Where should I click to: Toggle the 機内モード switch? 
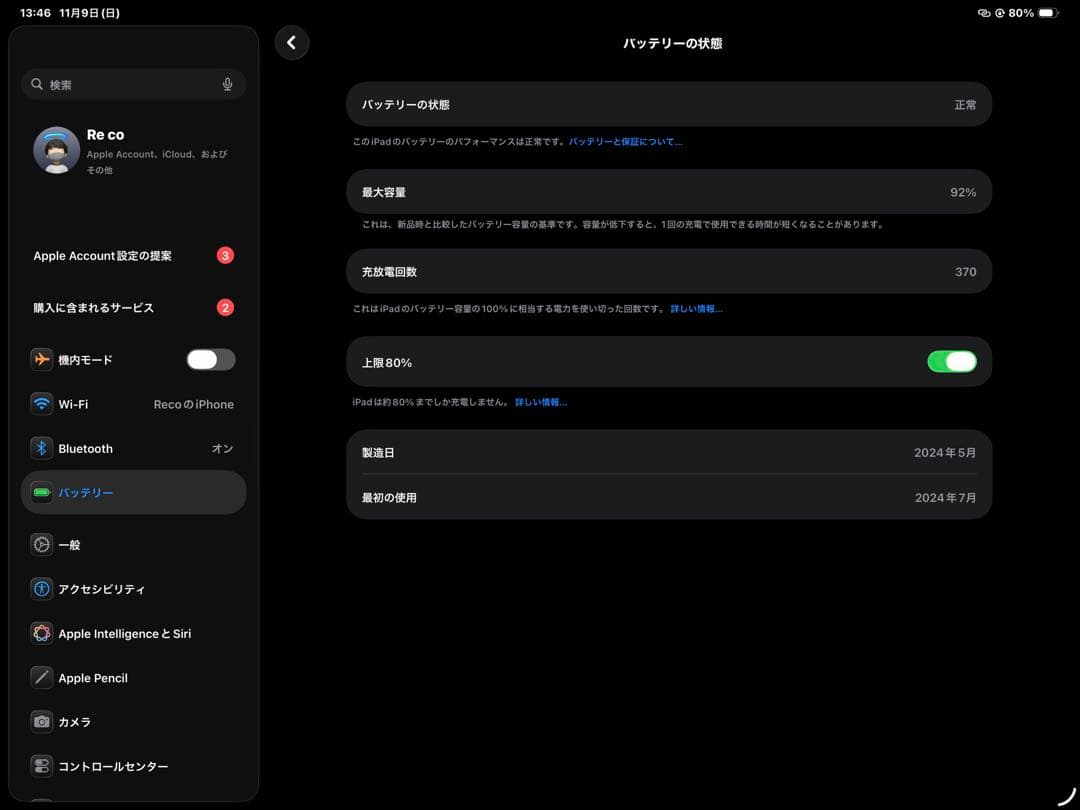pyautogui.click(x=210, y=360)
